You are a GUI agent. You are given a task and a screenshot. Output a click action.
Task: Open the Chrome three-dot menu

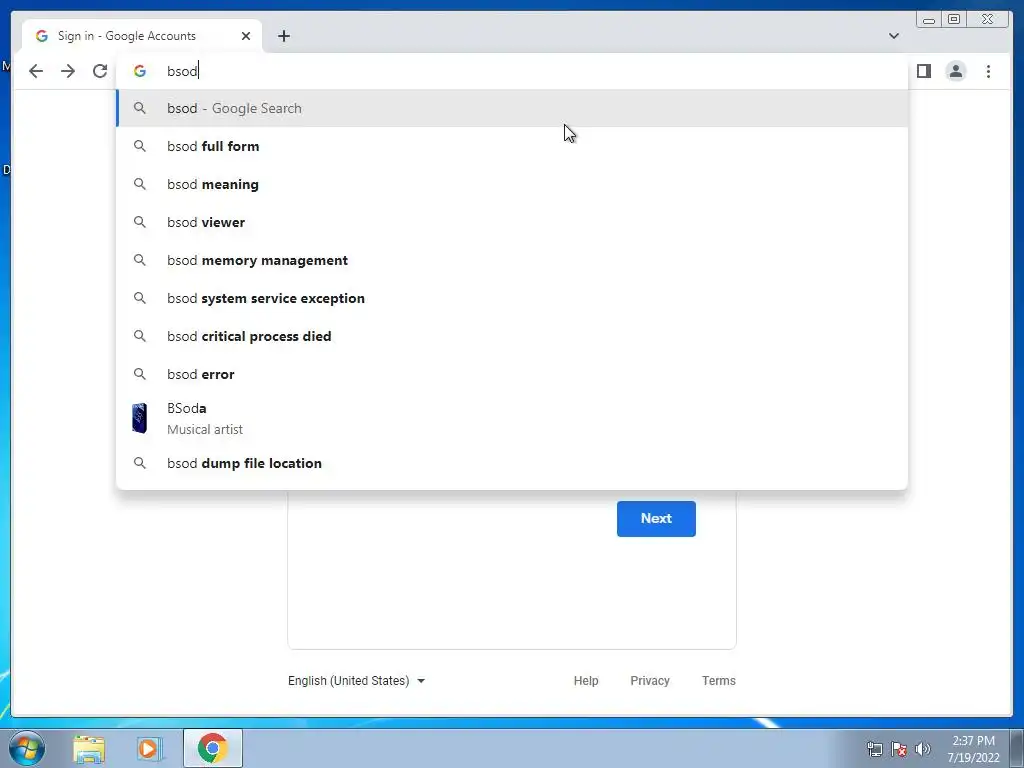click(988, 71)
